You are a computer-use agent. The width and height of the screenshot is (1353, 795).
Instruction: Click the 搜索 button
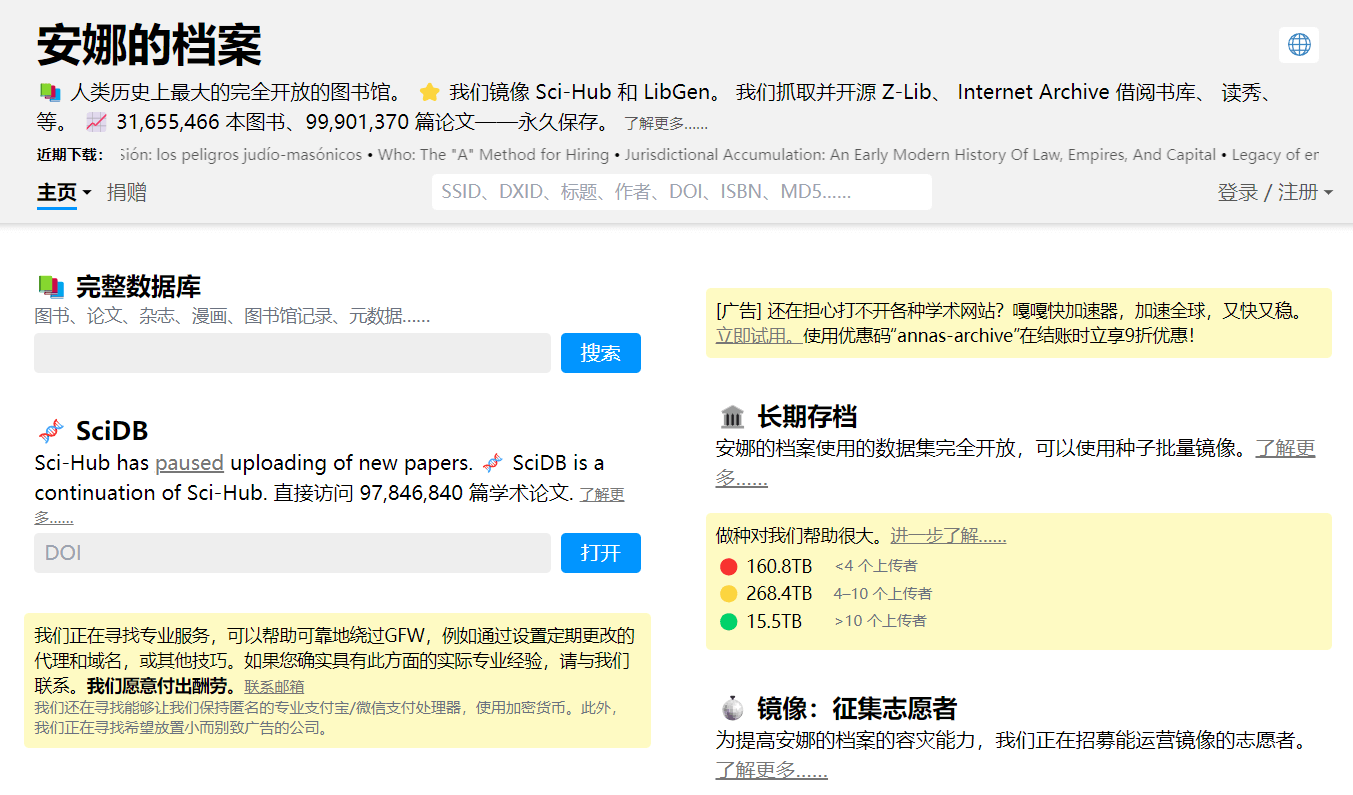pyautogui.click(x=601, y=353)
